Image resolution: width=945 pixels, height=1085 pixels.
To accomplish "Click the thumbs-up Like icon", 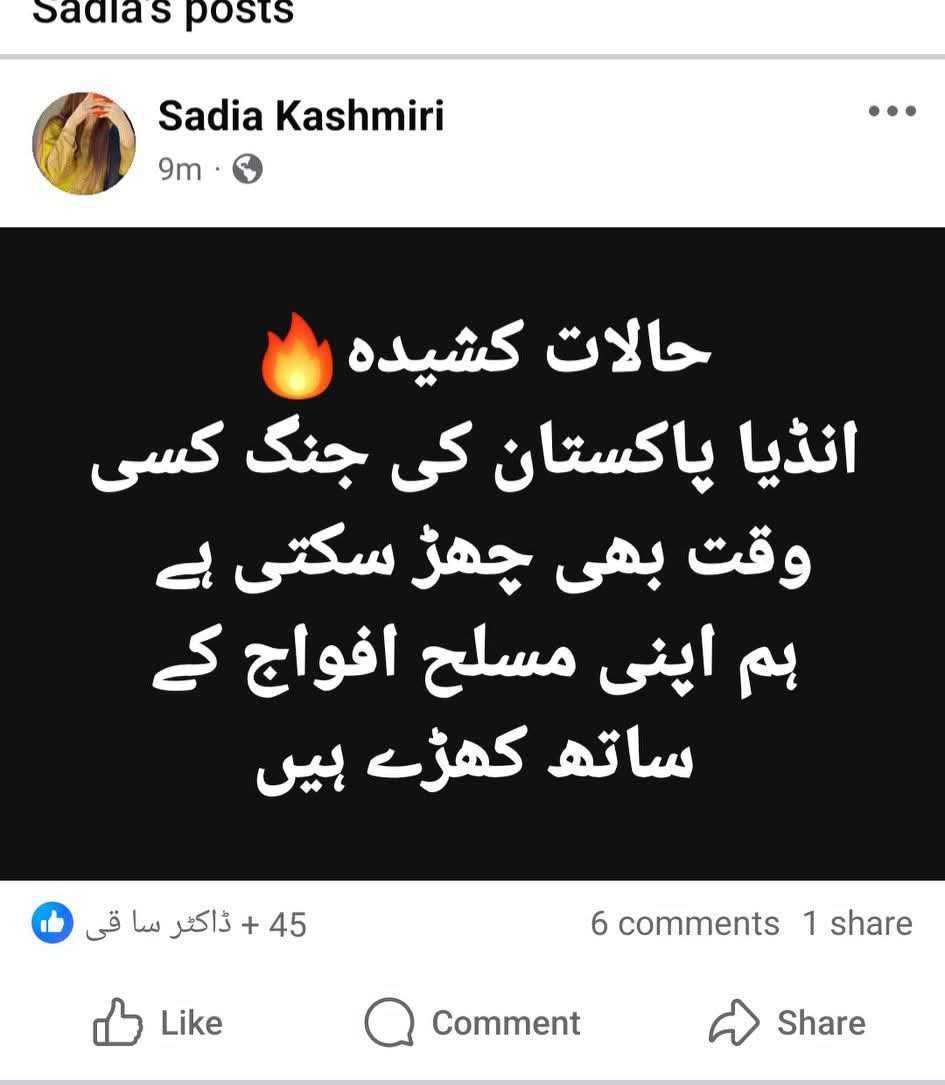I will [x=118, y=1022].
